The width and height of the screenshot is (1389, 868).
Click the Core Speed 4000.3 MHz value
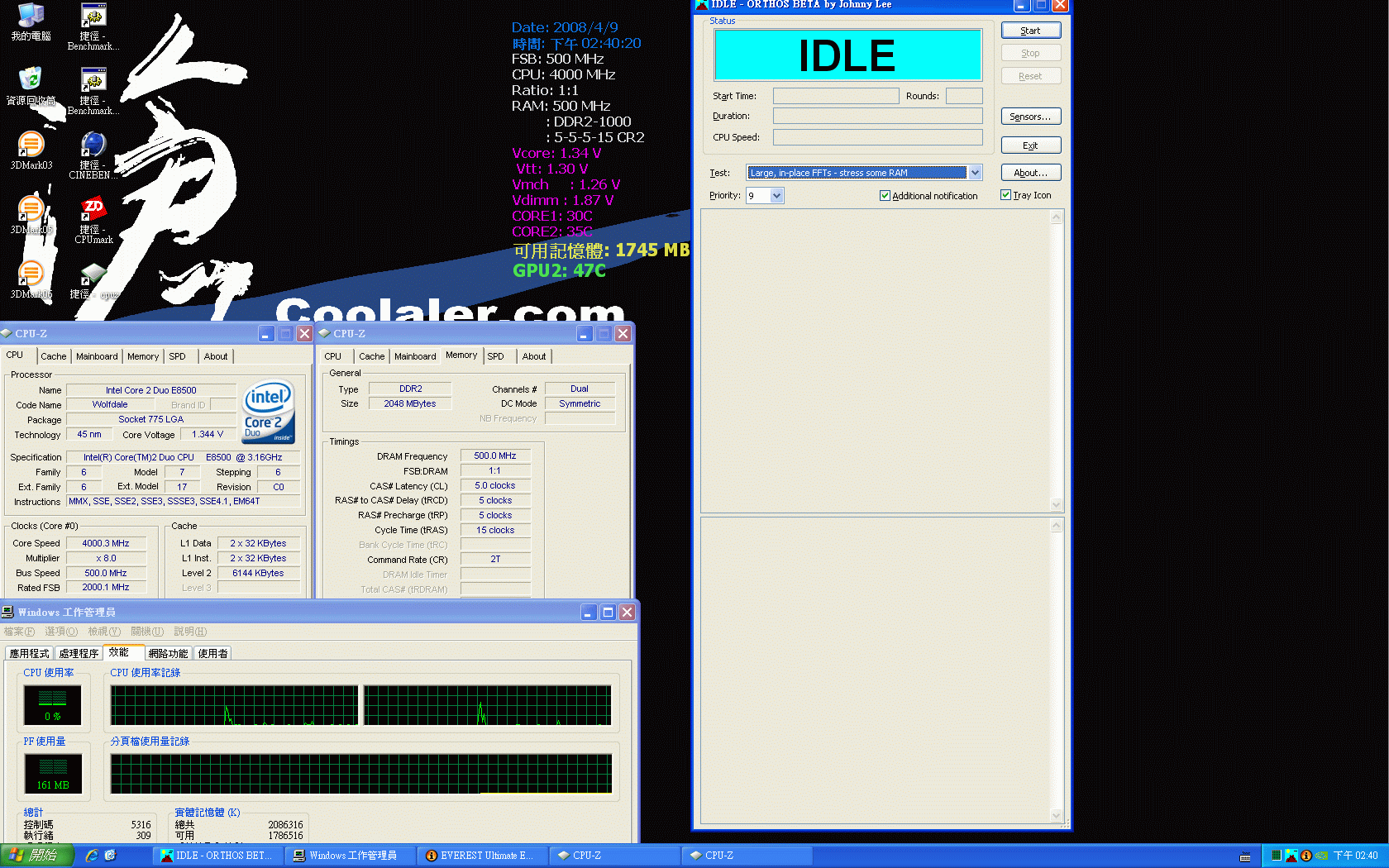click(x=106, y=543)
